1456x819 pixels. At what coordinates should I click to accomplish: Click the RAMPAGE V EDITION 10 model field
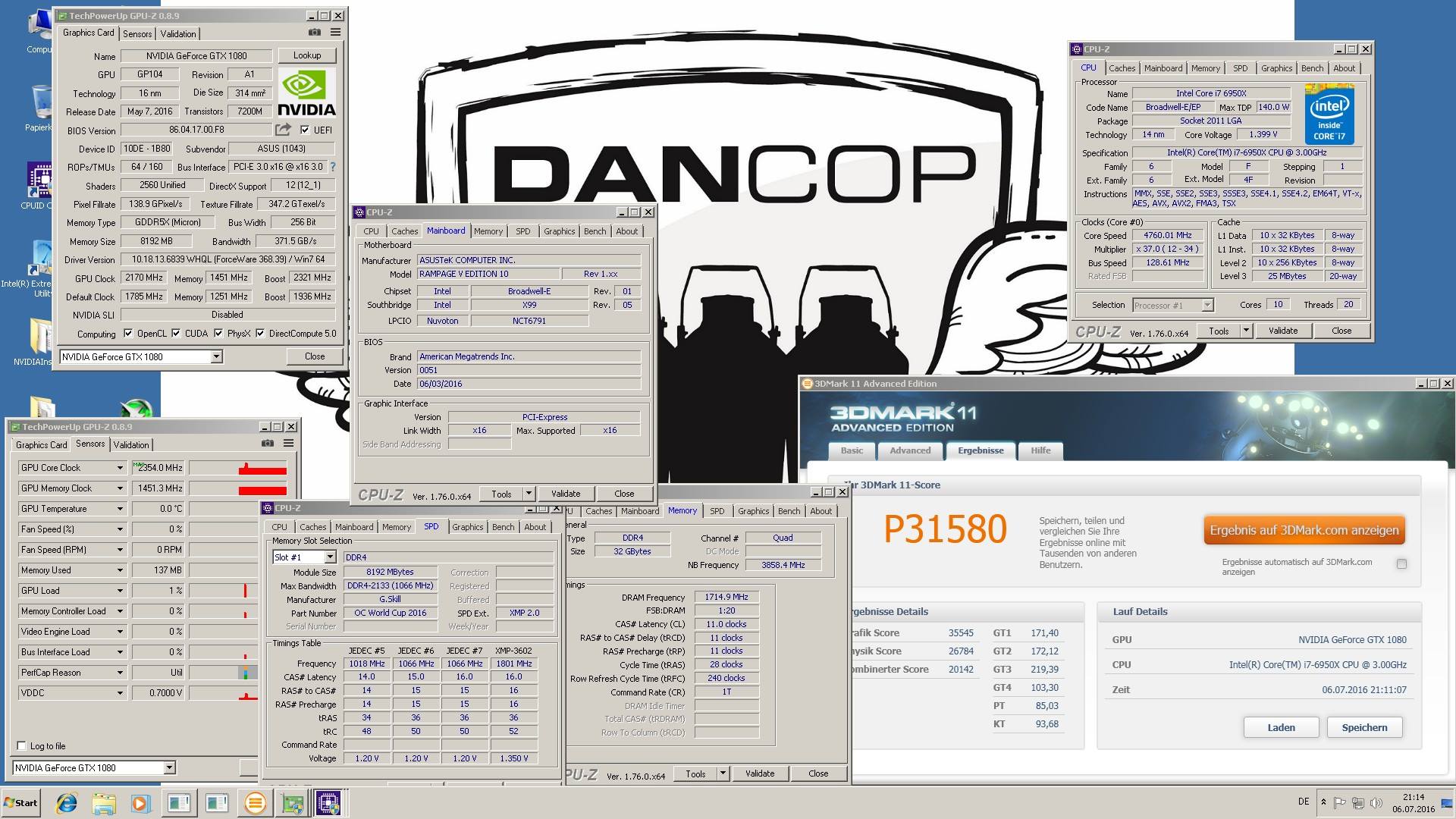point(488,274)
